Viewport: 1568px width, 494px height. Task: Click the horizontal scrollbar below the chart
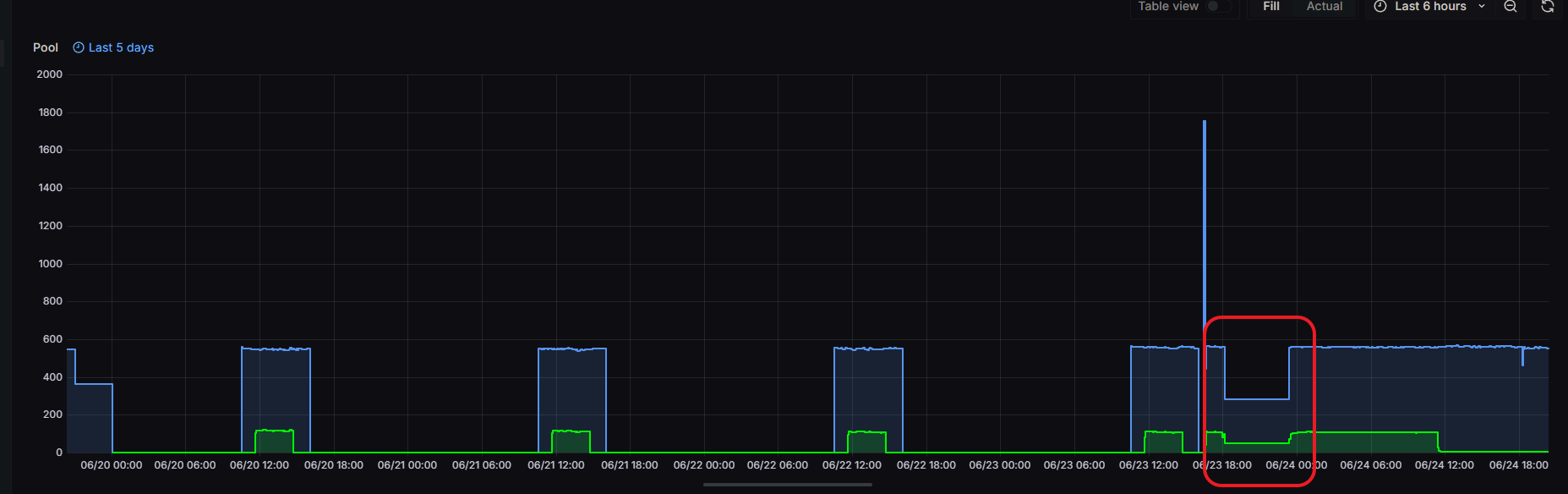pyautogui.click(x=787, y=485)
